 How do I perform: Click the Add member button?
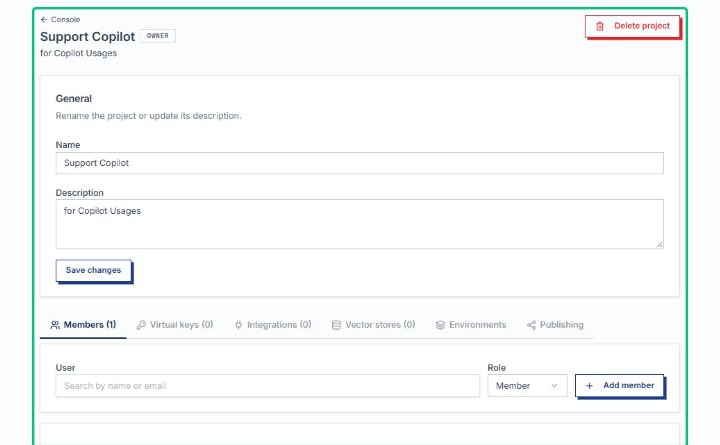pyautogui.click(x=619, y=386)
